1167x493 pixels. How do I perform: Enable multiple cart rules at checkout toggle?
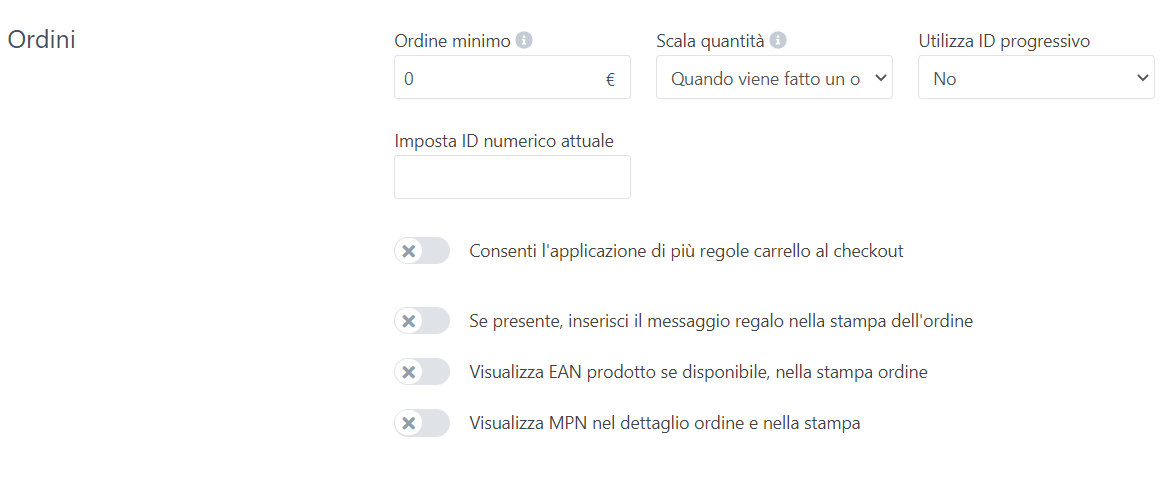tap(422, 251)
